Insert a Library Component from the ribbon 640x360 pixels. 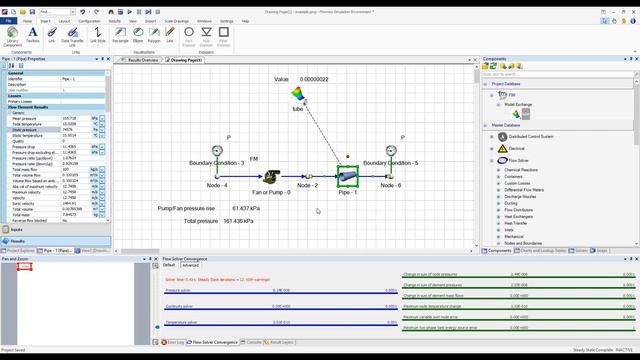coord(12,36)
